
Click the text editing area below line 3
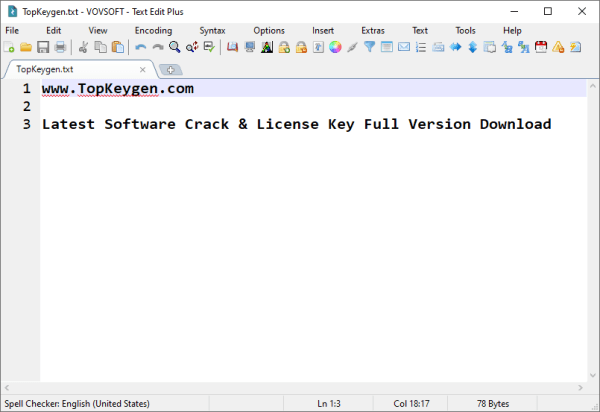313,256
